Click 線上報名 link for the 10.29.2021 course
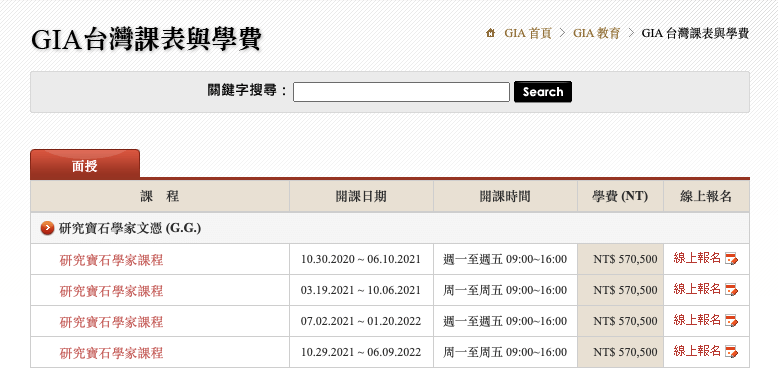Image resolution: width=778 pixels, height=368 pixels. click(x=697, y=351)
